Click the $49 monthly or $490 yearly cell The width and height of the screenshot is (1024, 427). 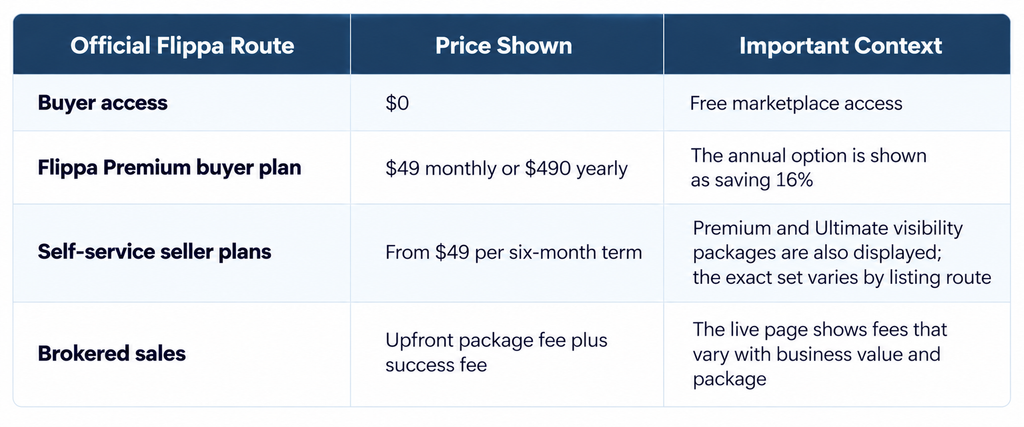click(506, 169)
